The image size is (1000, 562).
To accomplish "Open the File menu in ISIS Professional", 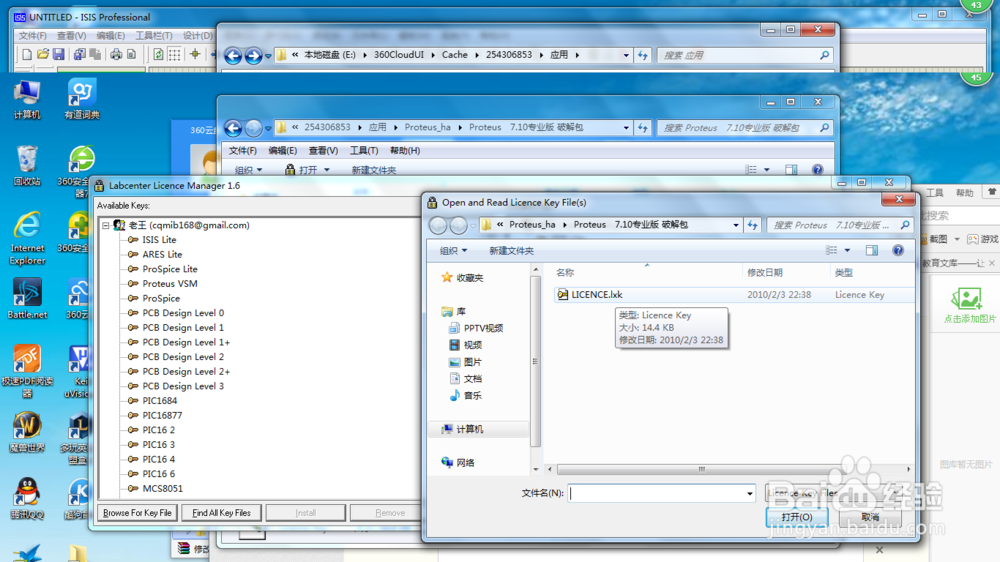I will click(x=33, y=36).
